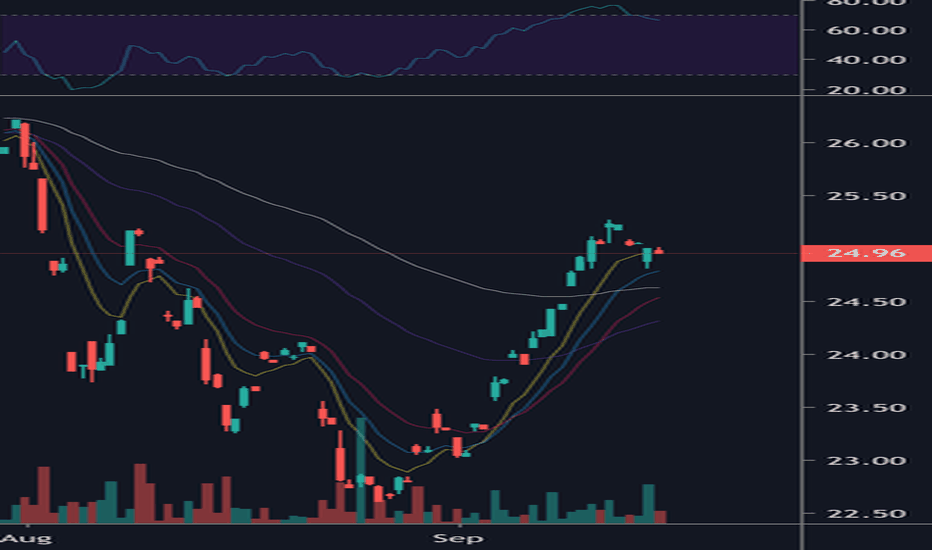The height and width of the screenshot is (550, 932).
Task: Click the 60.00 RSI axis label
Action: point(867,30)
